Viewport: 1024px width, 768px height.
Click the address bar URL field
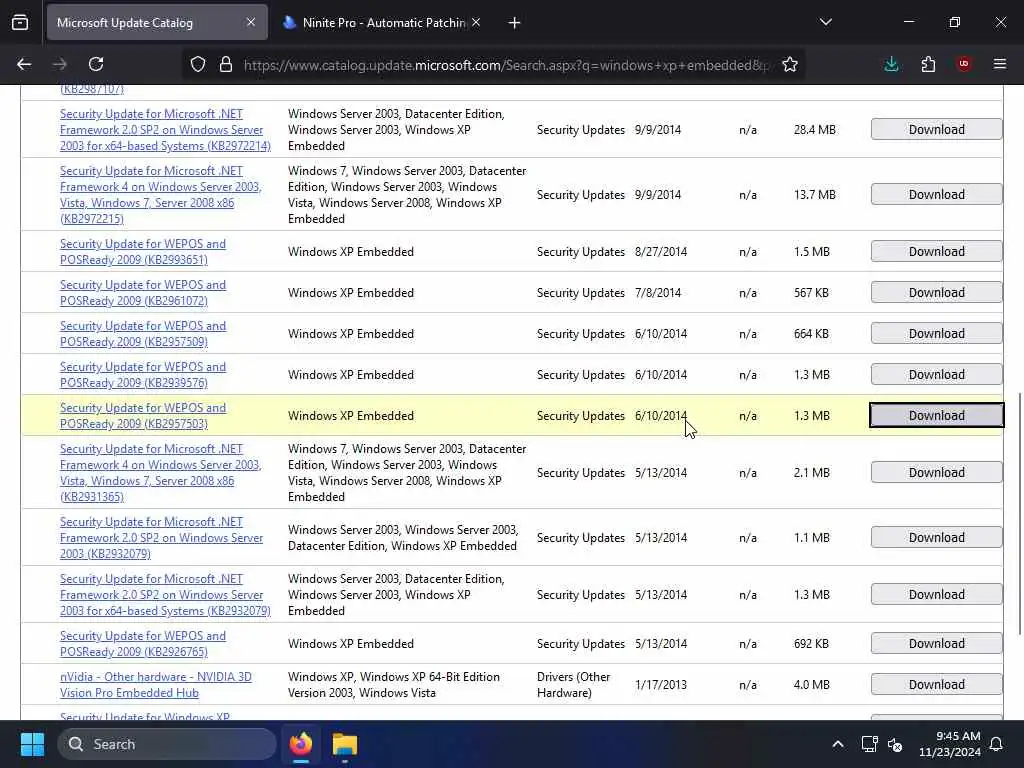tap(506, 65)
